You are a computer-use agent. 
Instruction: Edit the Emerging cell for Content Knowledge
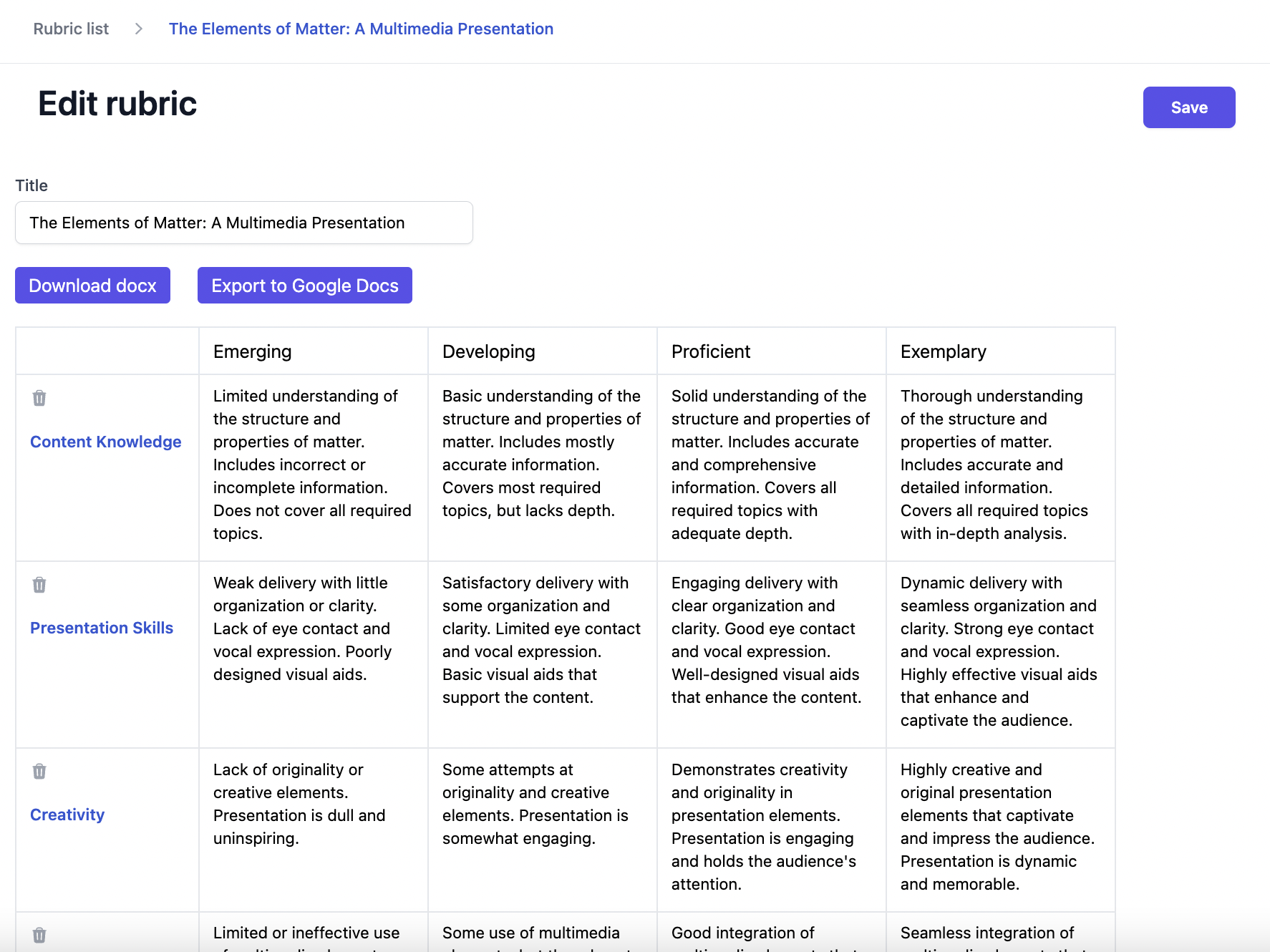(313, 465)
